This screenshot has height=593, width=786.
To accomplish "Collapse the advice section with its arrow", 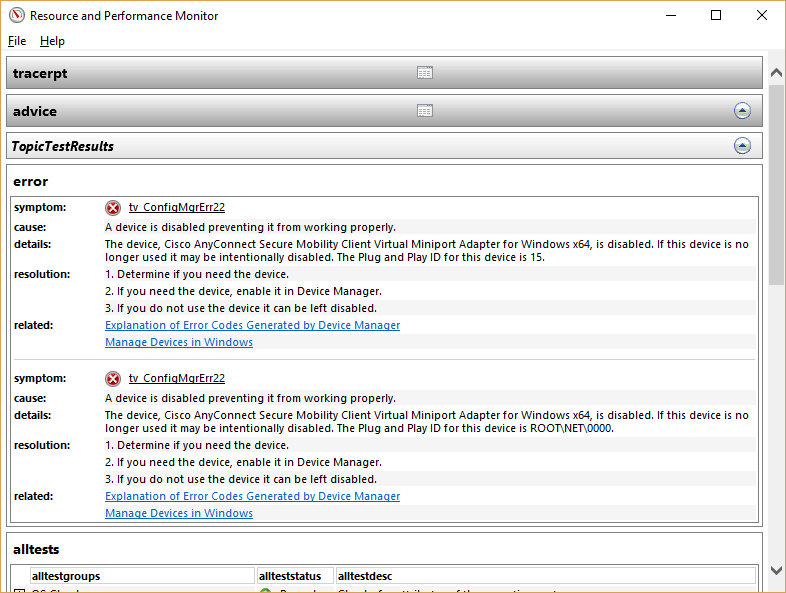I will click(742, 111).
